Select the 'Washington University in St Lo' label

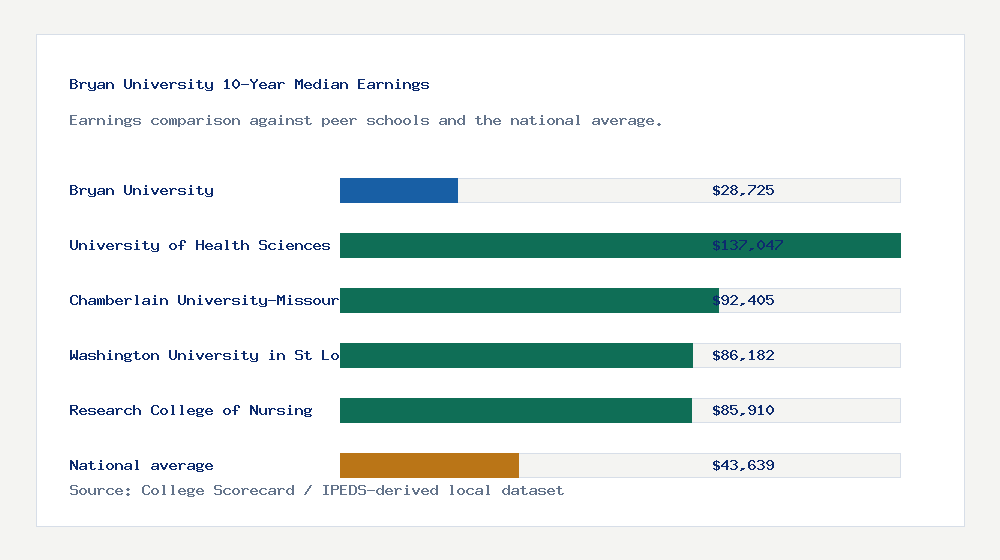pyautogui.click(x=204, y=355)
